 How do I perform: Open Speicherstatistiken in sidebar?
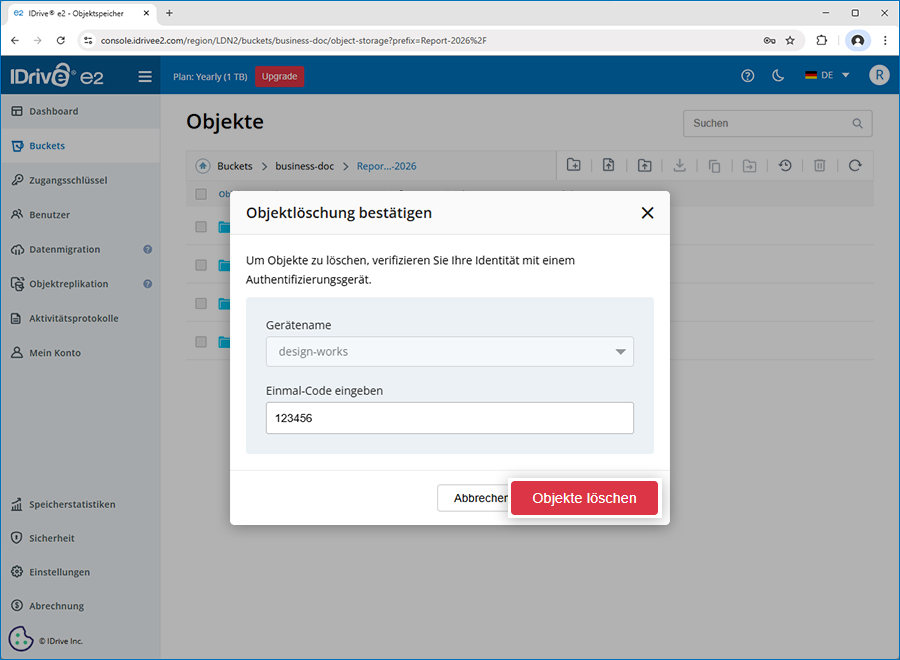point(72,504)
